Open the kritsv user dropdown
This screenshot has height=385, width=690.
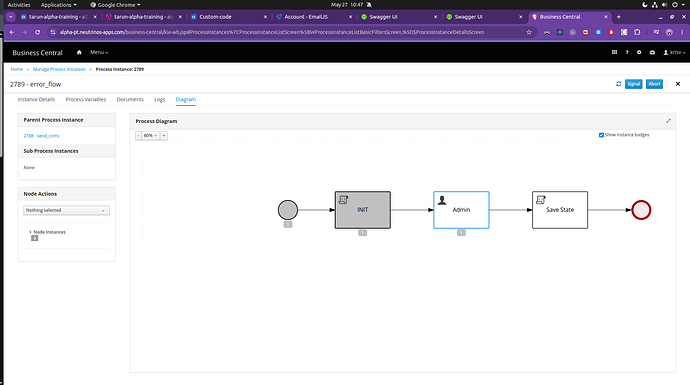[675, 52]
